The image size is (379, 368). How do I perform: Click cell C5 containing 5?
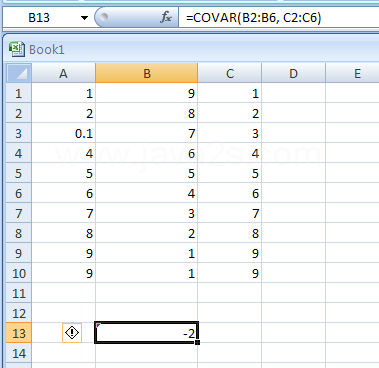[230, 173]
